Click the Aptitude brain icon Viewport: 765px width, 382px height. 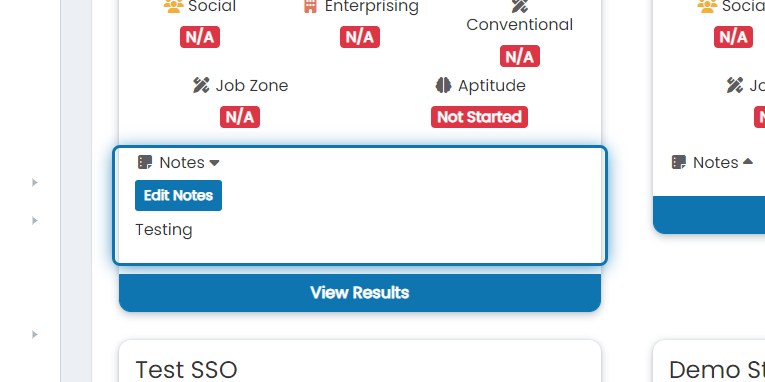(443, 85)
